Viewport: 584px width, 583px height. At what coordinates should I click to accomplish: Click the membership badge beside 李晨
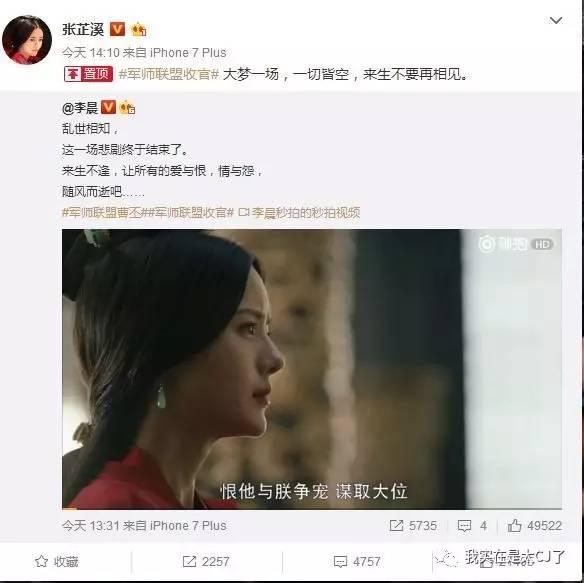(x=127, y=108)
